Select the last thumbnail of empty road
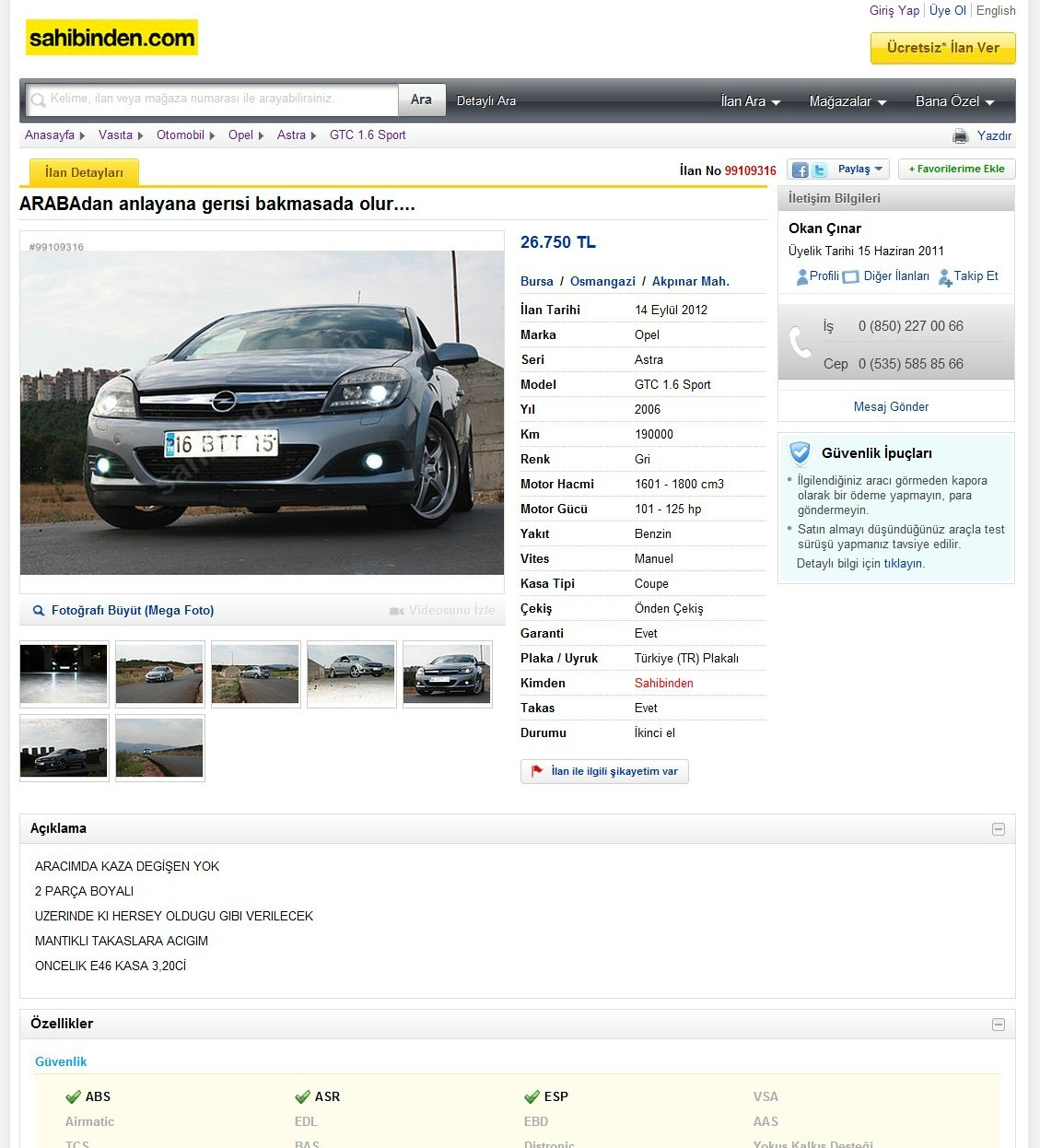The height and width of the screenshot is (1148, 1040). [x=160, y=748]
